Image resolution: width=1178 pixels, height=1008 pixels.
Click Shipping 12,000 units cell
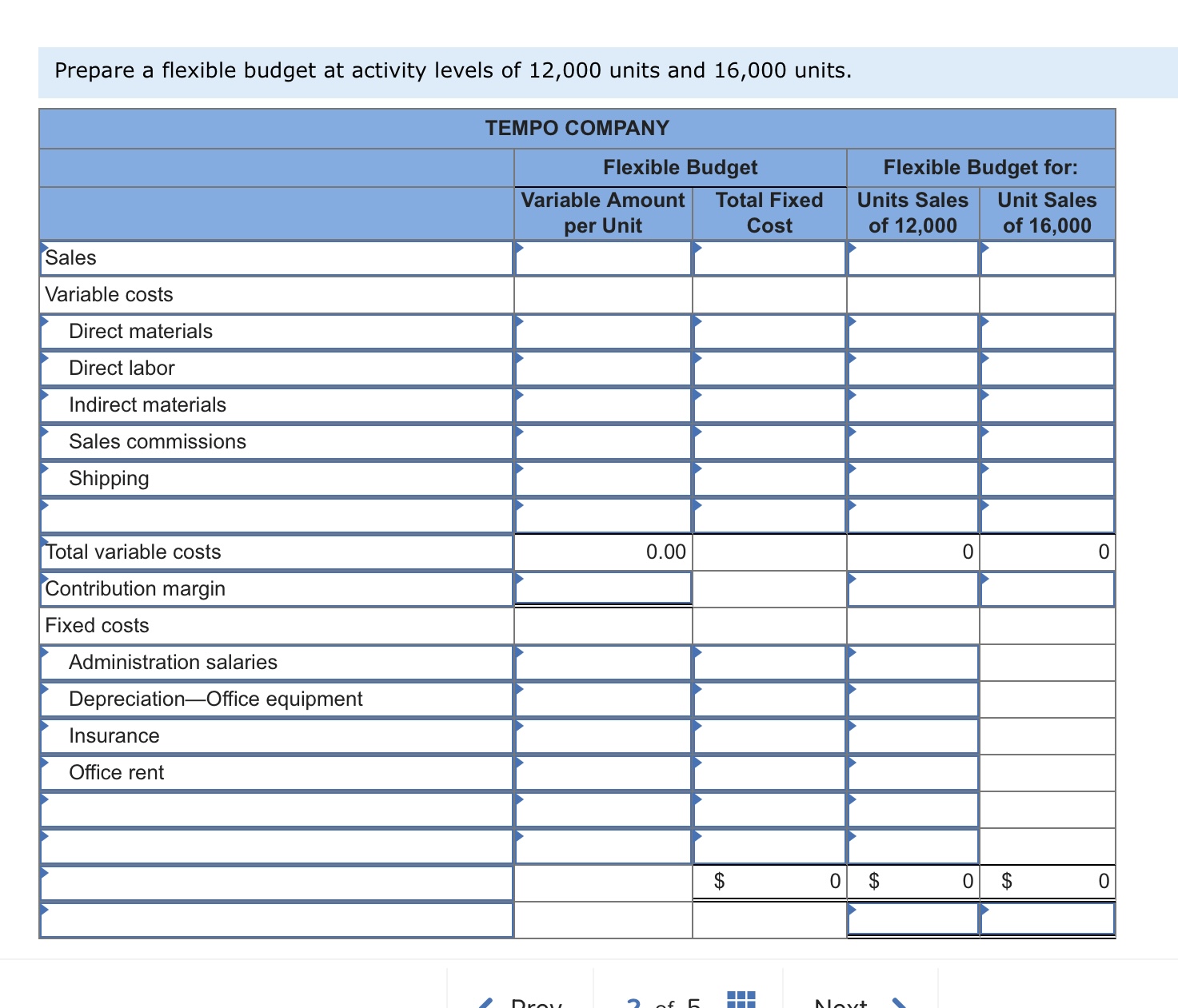[913, 479]
